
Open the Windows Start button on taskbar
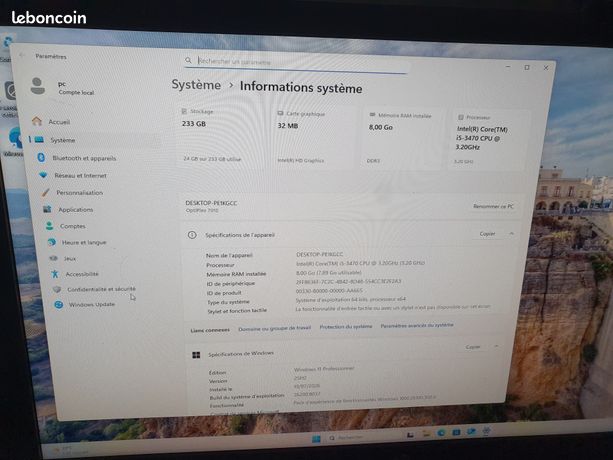316,439
